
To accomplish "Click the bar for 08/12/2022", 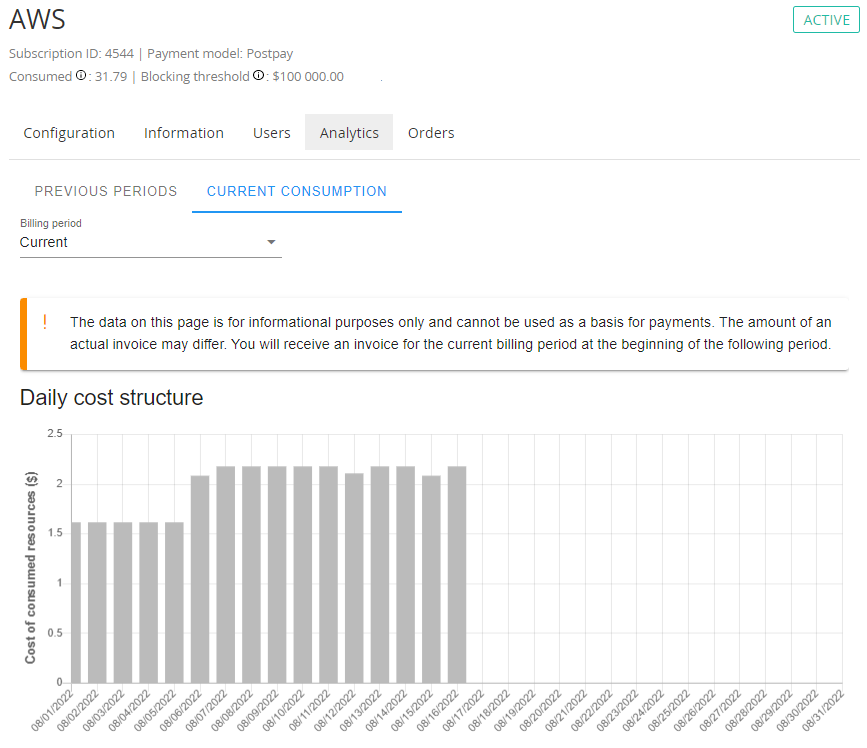I will pos(354,578).
